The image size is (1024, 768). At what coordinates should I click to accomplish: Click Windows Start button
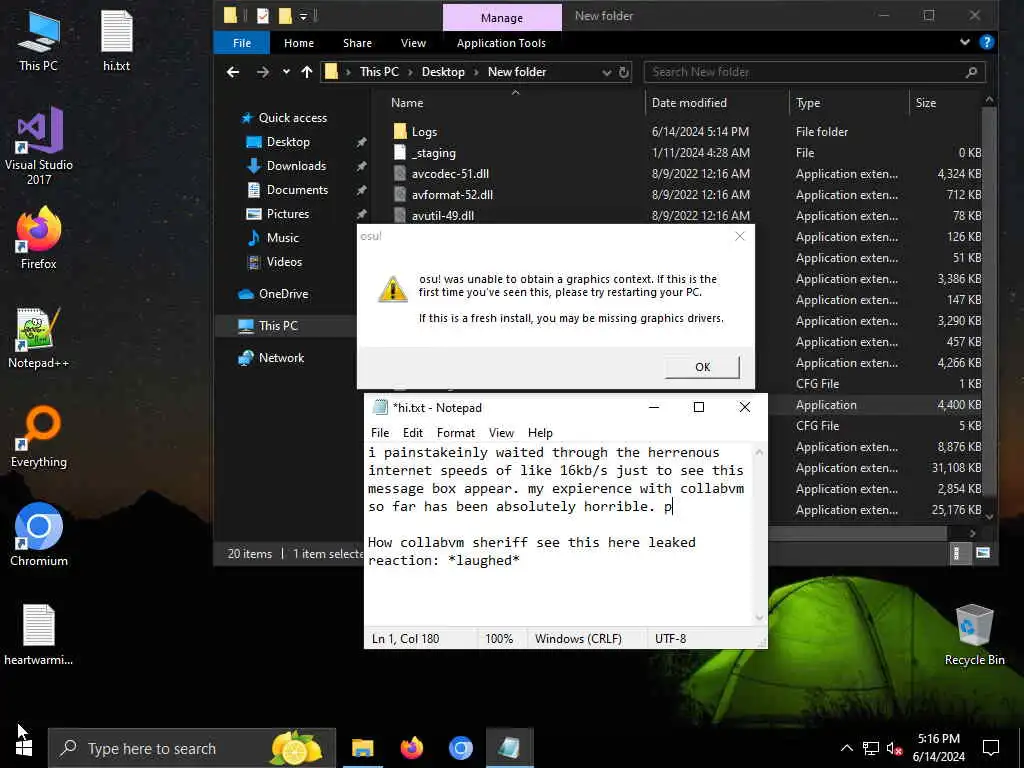pyautogui.click(x=24, y=748)
